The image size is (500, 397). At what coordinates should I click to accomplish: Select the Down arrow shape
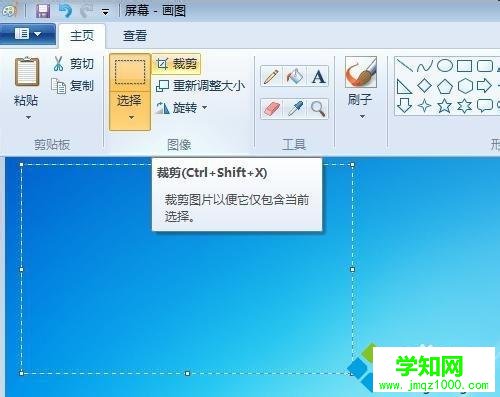click(x=405, y=106)
